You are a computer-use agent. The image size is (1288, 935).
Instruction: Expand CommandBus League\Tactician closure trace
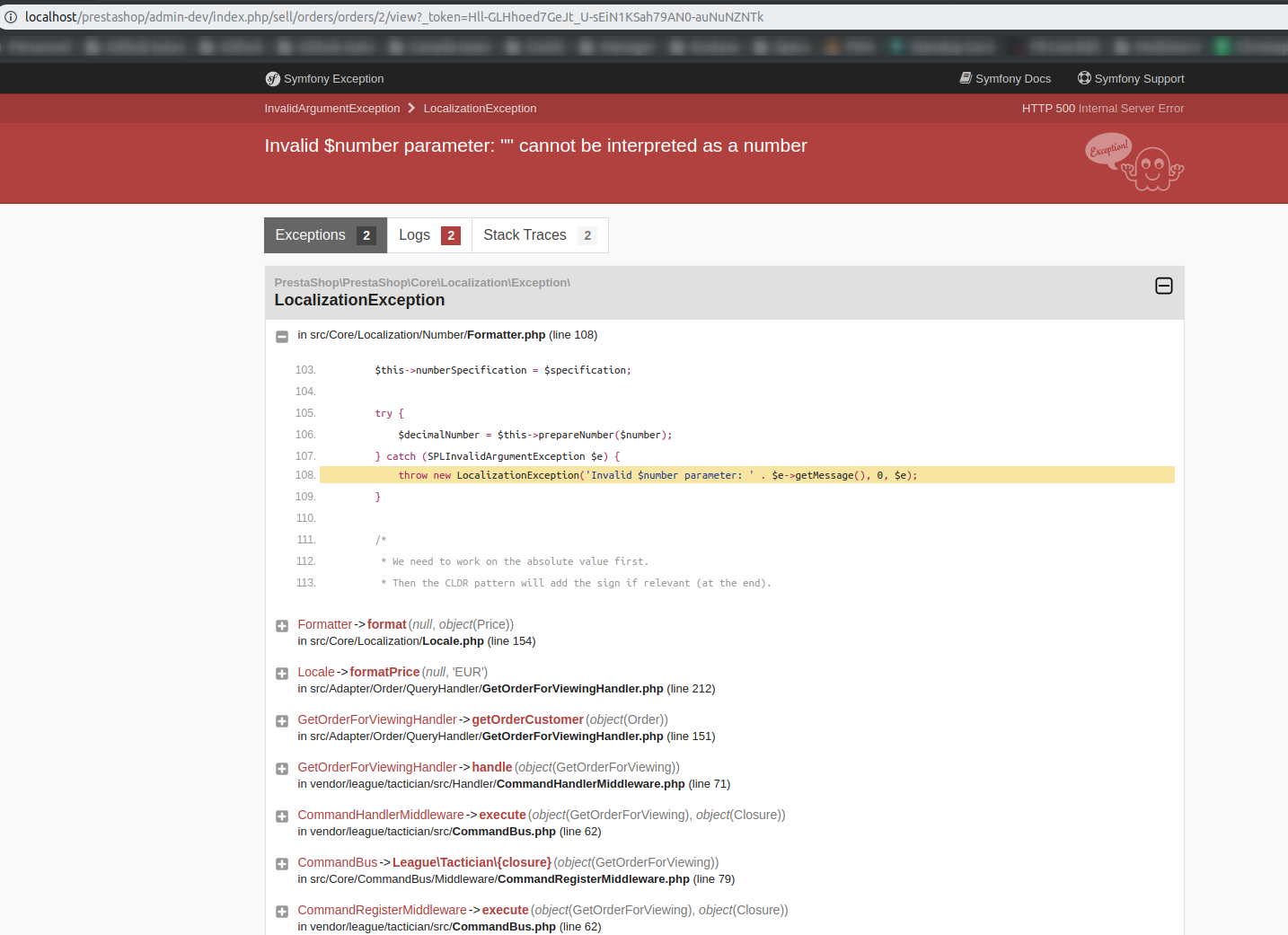point(282,864)
